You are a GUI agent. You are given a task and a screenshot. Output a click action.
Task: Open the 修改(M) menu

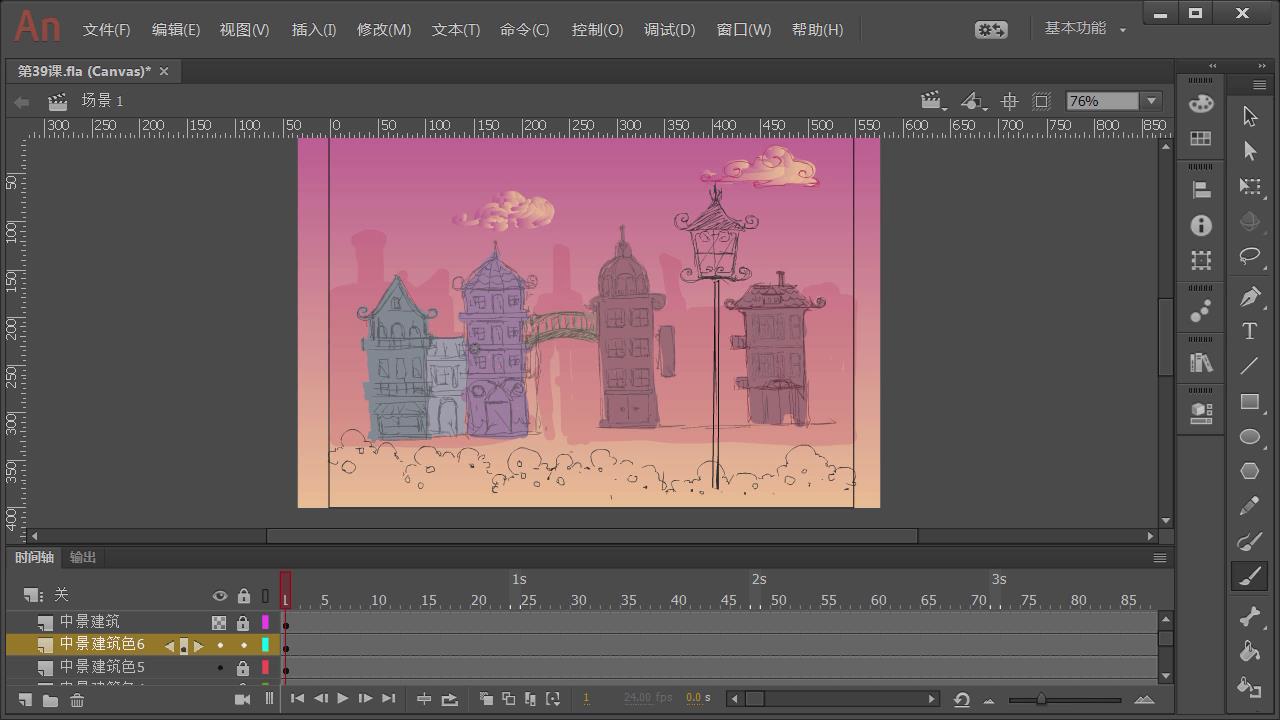(x=384, y=30)
